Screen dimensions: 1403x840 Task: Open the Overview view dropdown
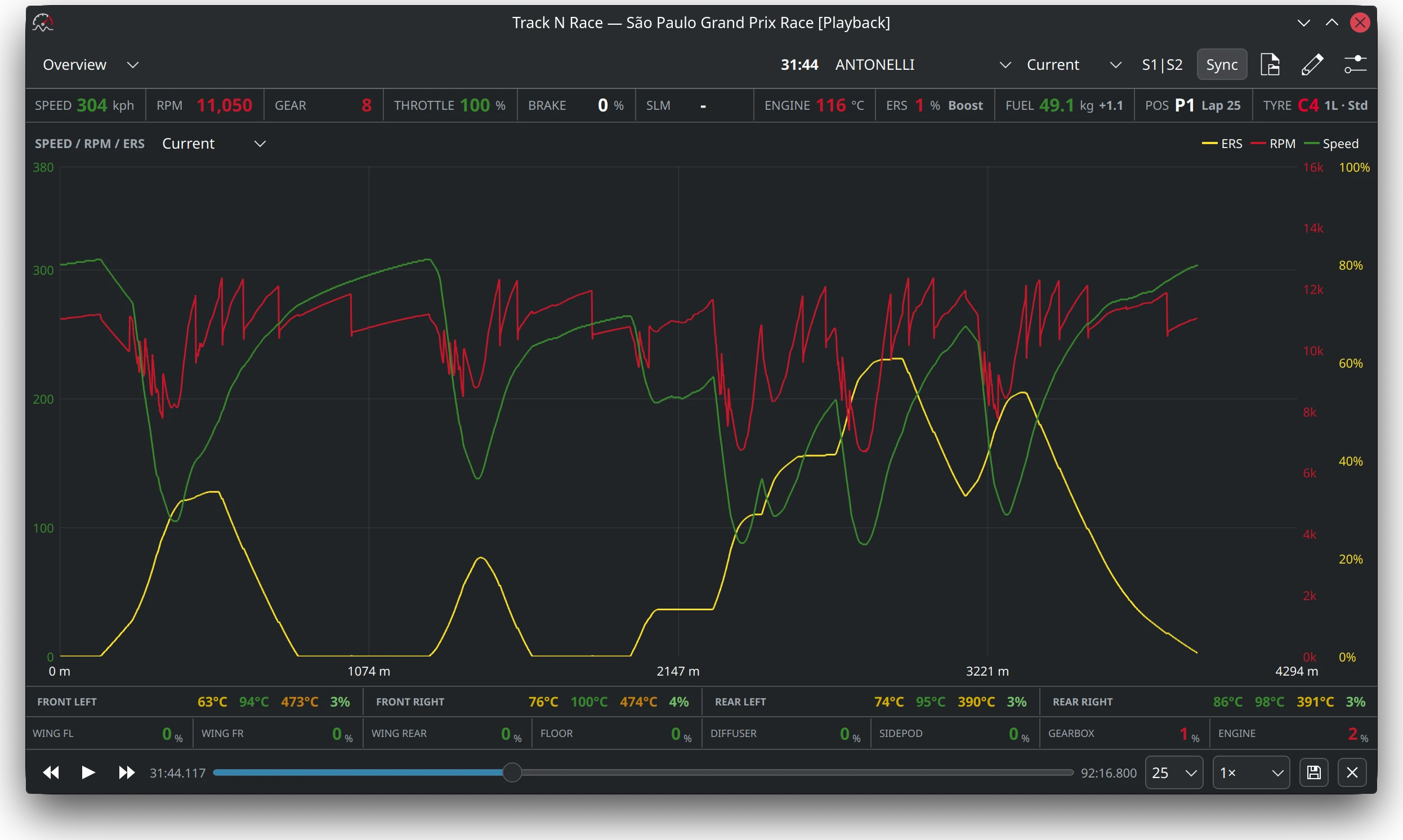(x=91, y=65)
